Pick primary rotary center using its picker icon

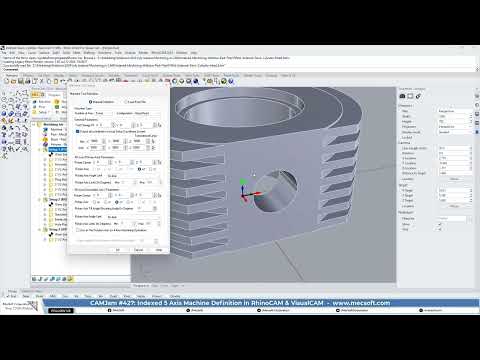(159, 162)
